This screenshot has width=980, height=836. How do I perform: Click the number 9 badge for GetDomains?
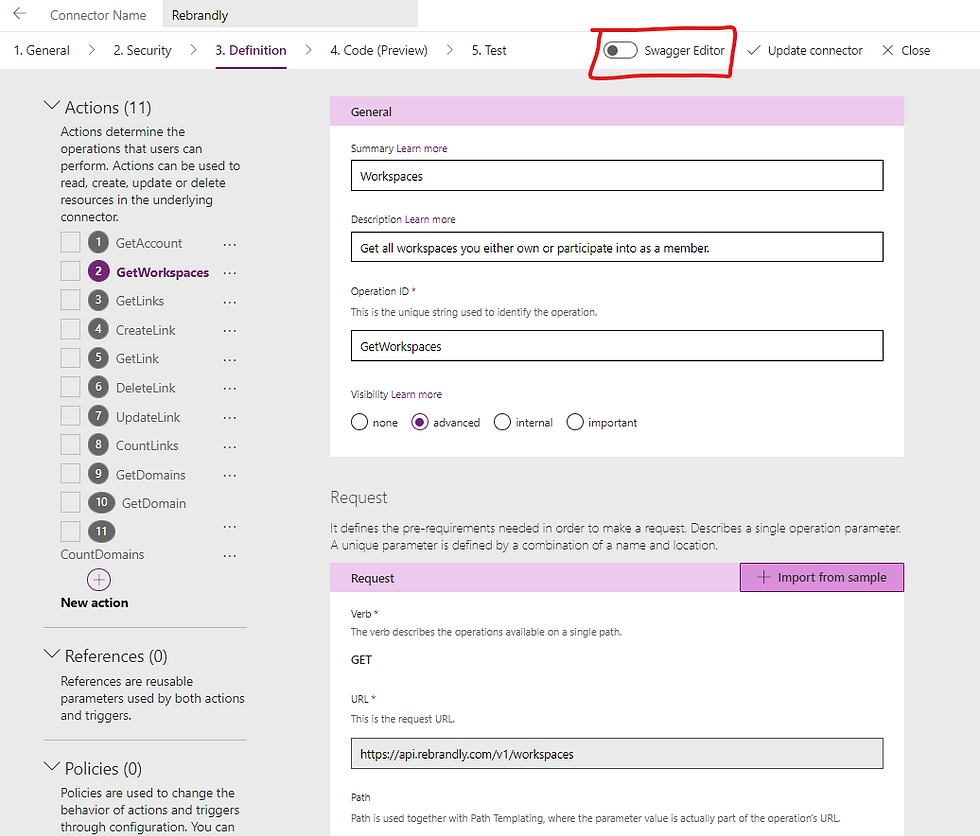click(98, 474)
